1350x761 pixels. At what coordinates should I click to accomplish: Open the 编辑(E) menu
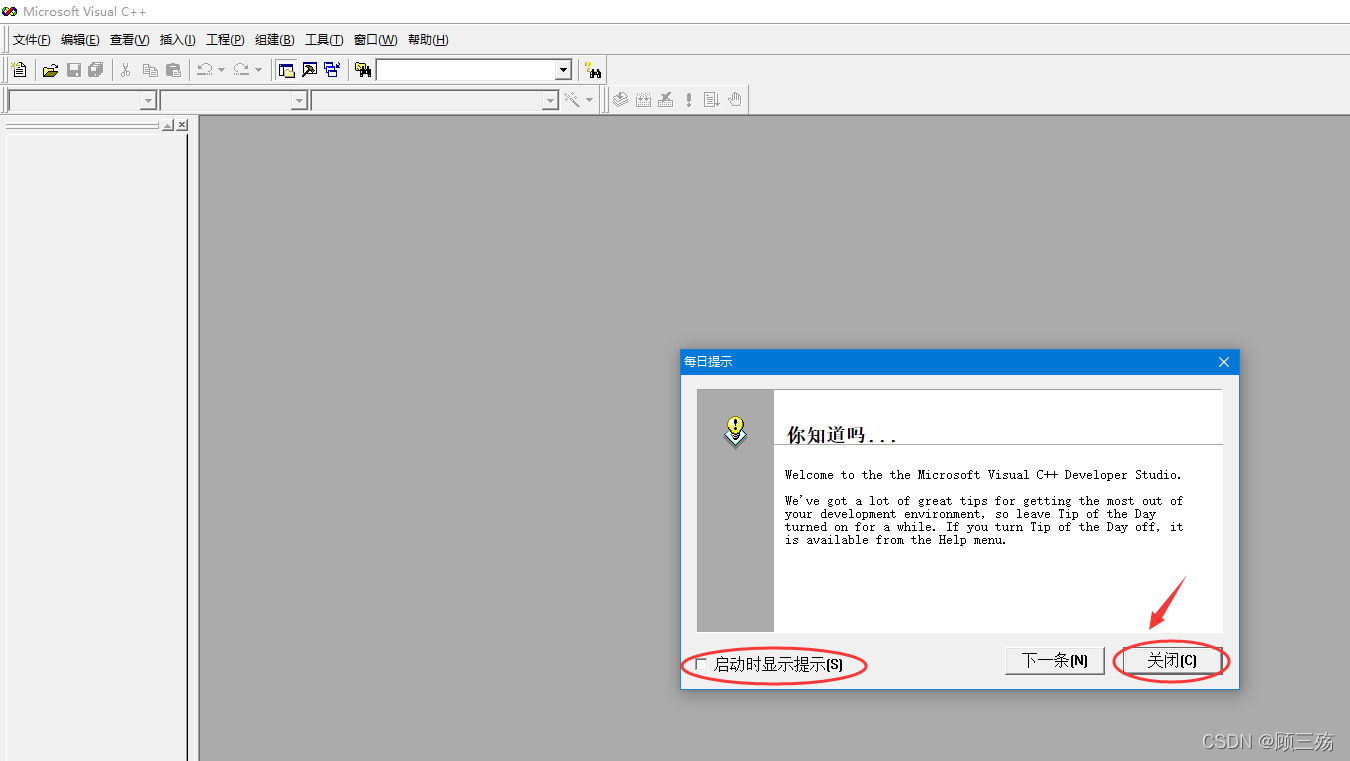pyautogui.click(x=80, y=40)
